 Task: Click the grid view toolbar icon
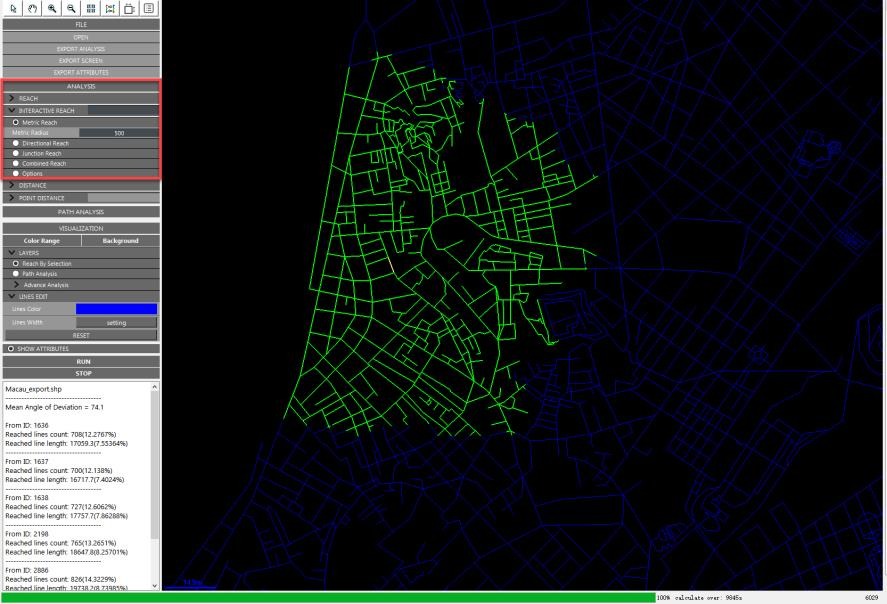[x=91, y=8]
